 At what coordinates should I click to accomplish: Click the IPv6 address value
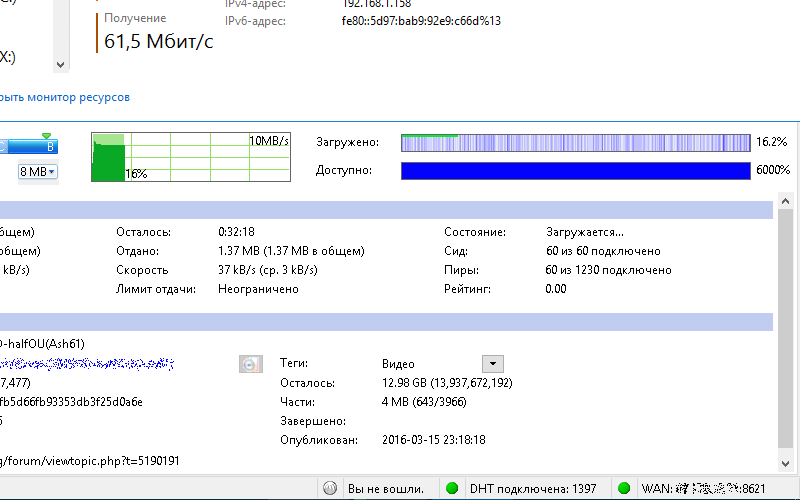[422, 21]
